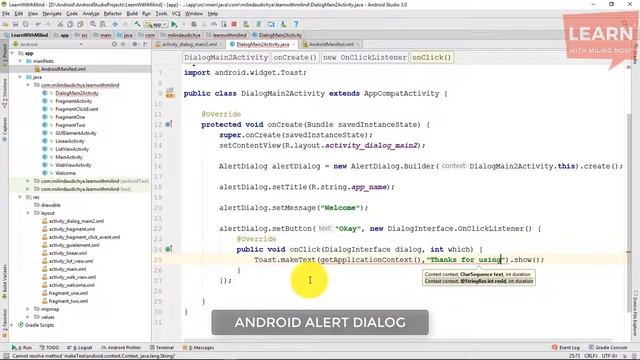Click the Paste icon in toolbar

point(80,24)
